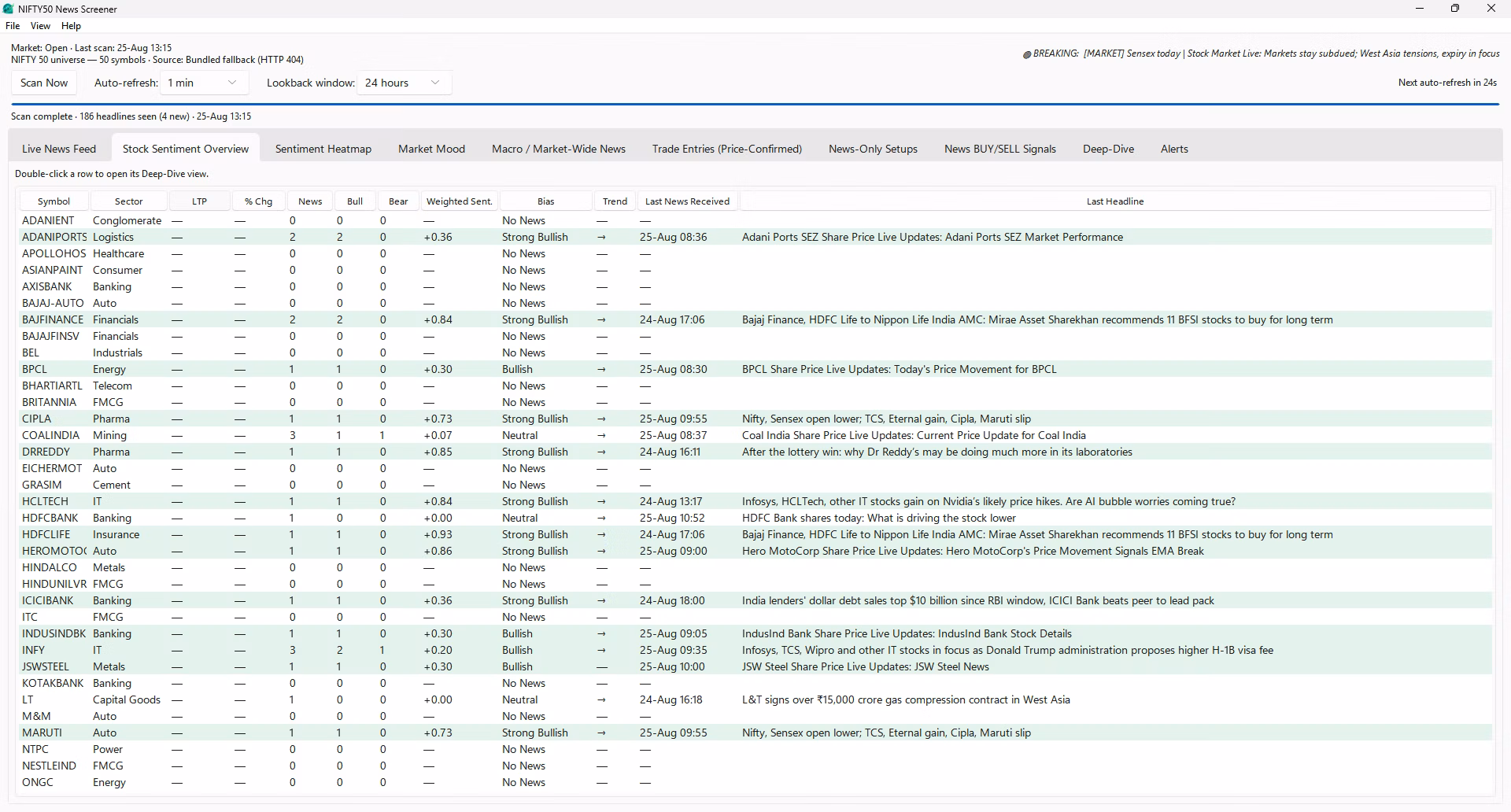Select the BAJFINANCE symbol cell

pos(53,319)
